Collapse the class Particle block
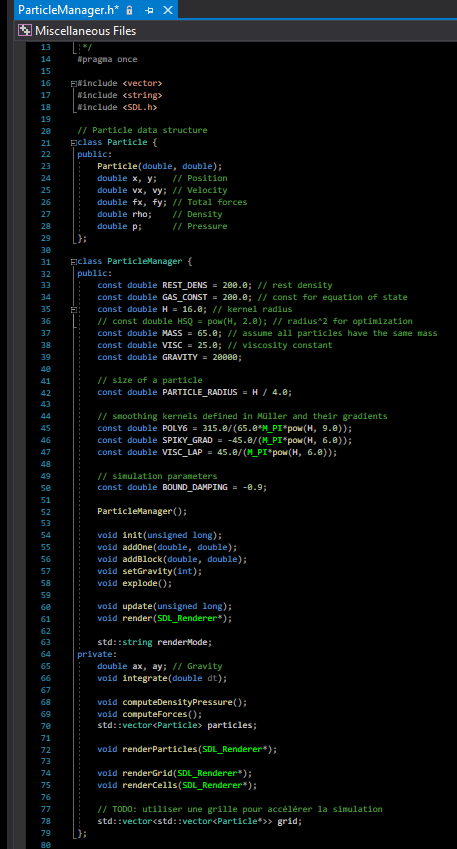 click(x=73, y=143)
